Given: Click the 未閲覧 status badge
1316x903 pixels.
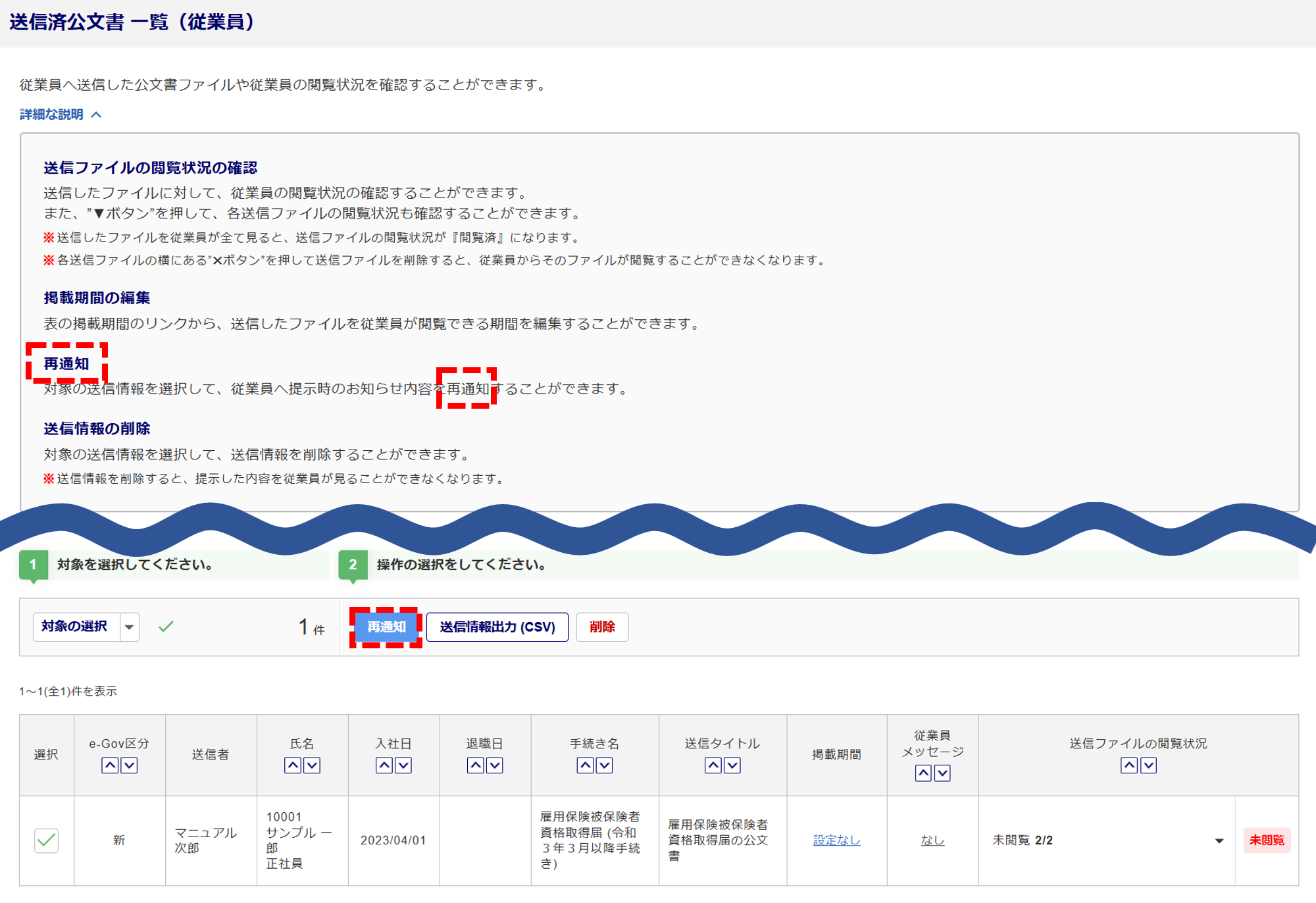Looking at the screenshot, I should [x=1267, y=840].
